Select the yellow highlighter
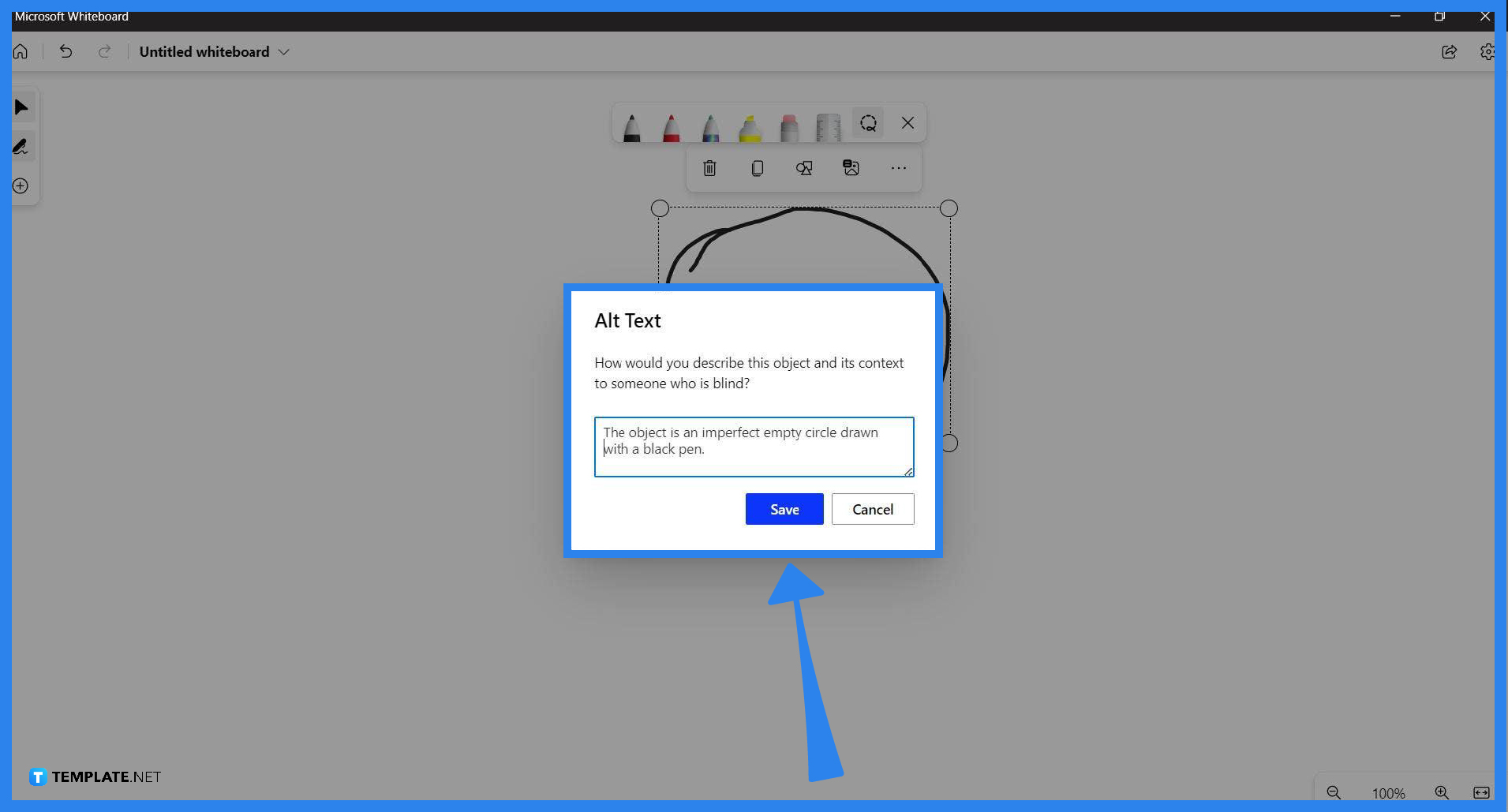Viewport: 1508px width, 812px height. coord(749,125)
